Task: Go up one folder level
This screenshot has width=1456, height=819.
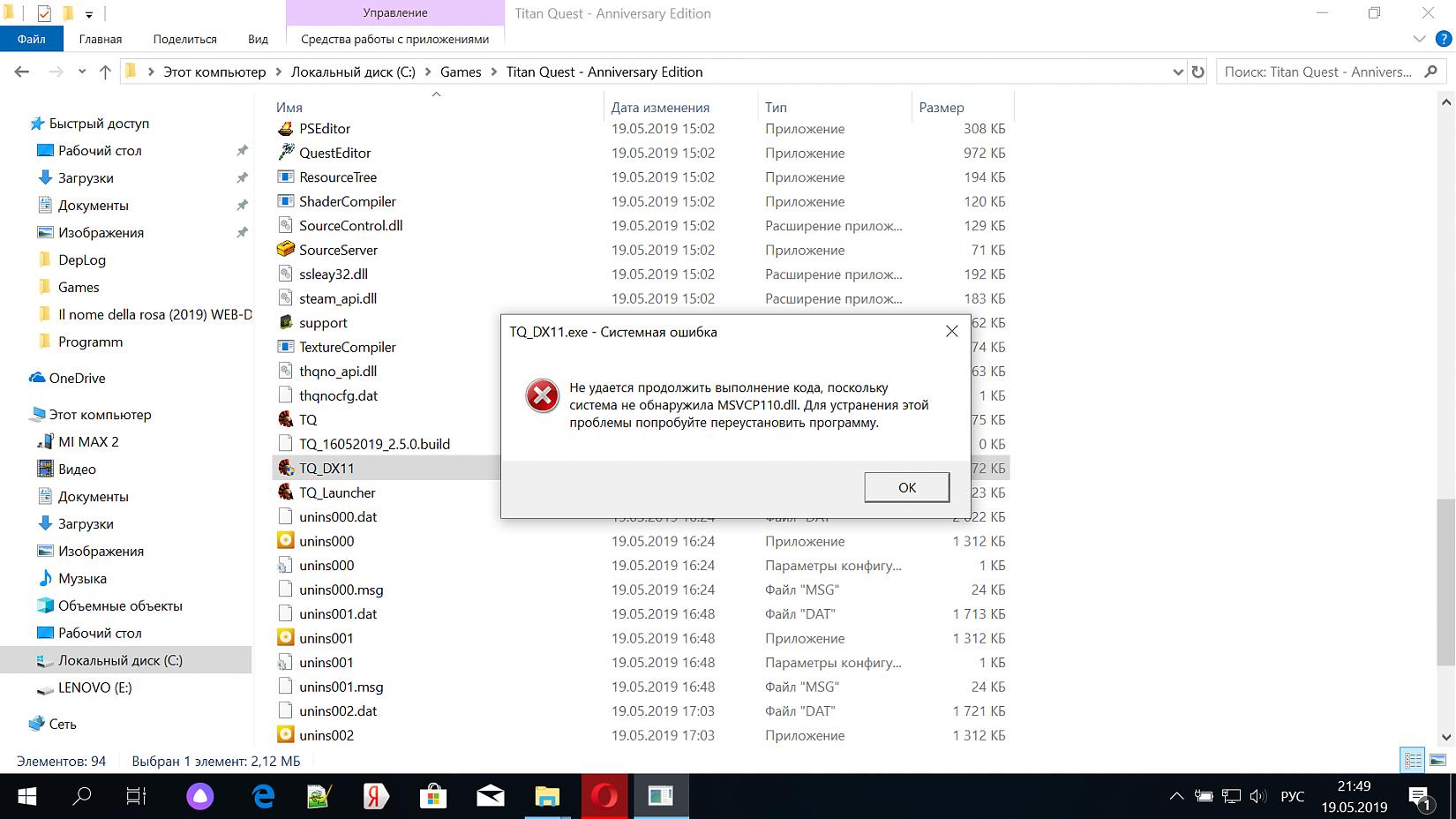Action: tap(105, 72)
